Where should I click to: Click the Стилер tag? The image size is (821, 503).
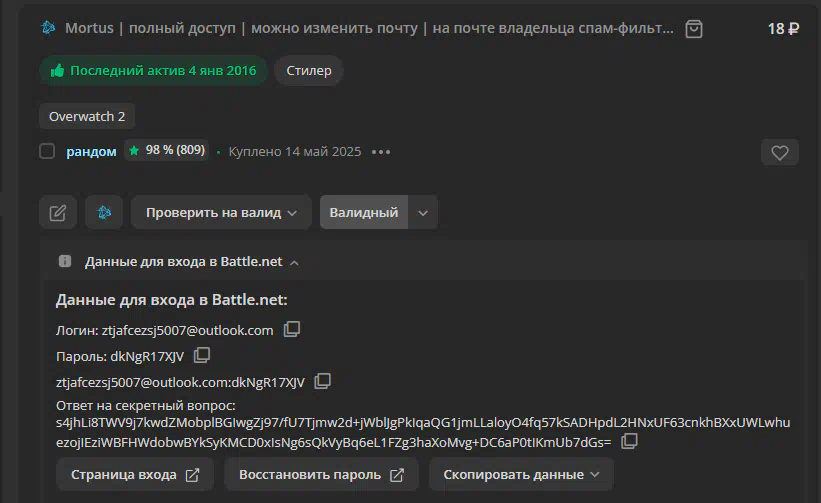(309, 71)
